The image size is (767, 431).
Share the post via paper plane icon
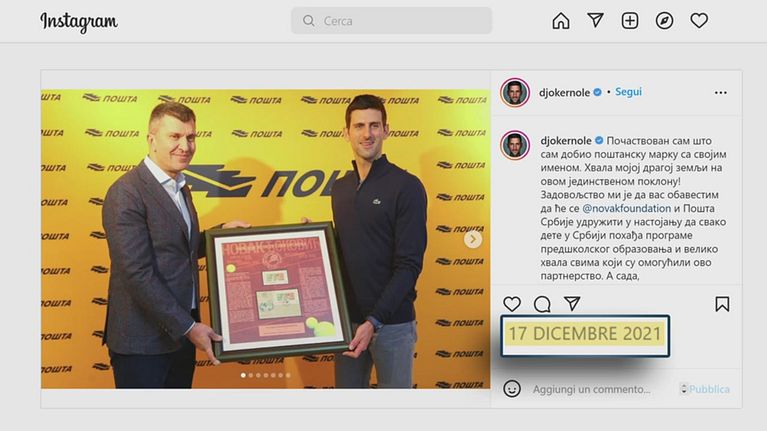point(572,303)
